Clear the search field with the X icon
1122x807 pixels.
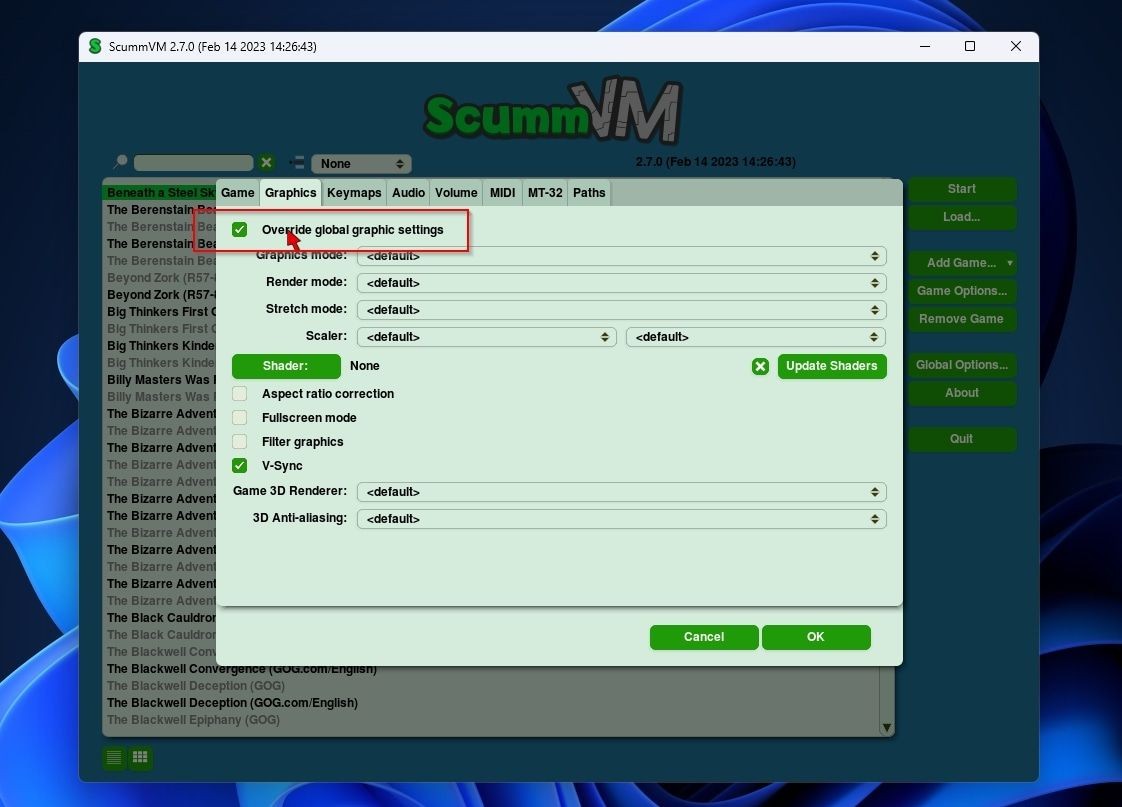[x=266, y=162]
